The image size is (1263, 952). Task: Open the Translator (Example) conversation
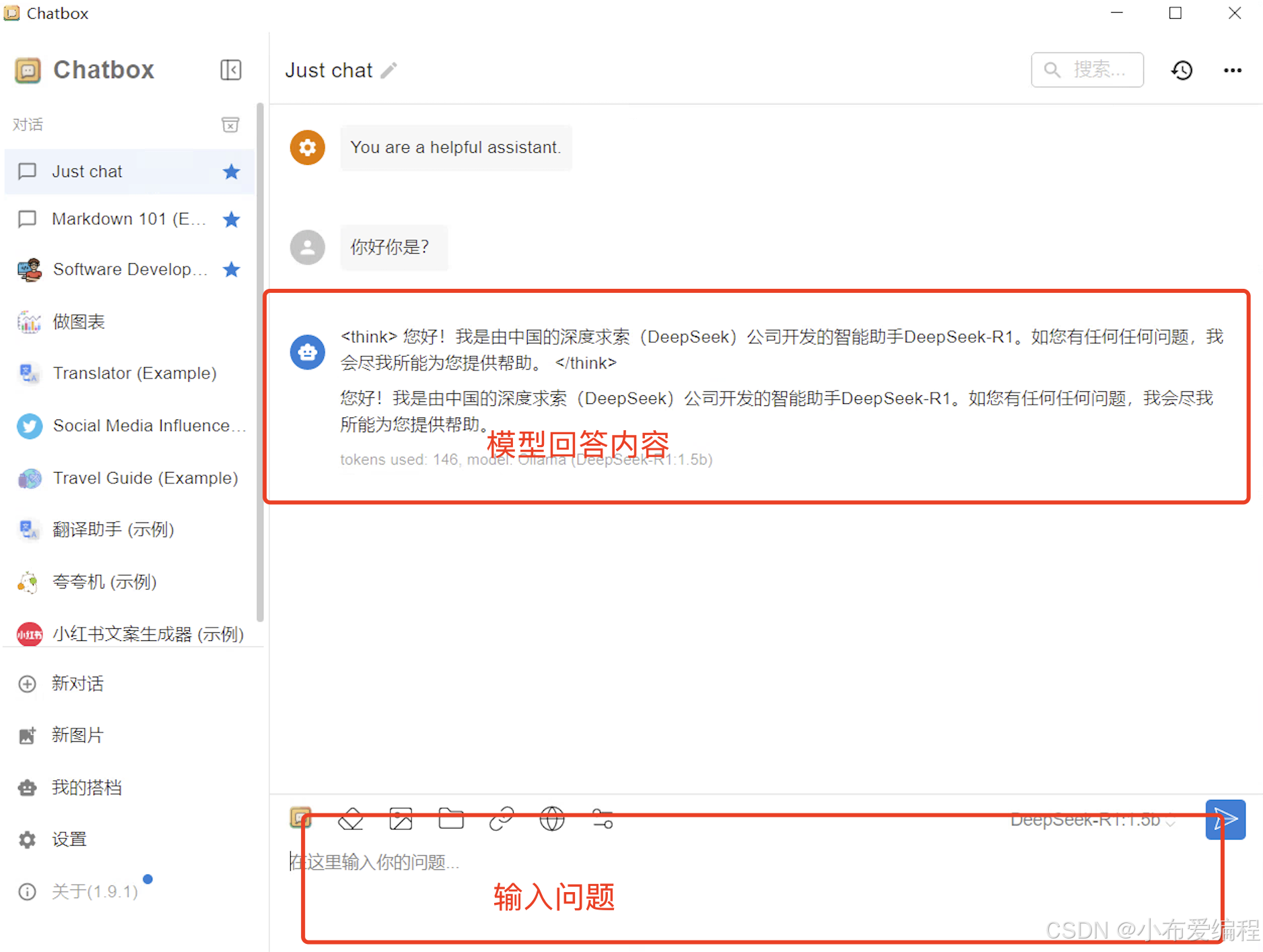click(129, 373)
